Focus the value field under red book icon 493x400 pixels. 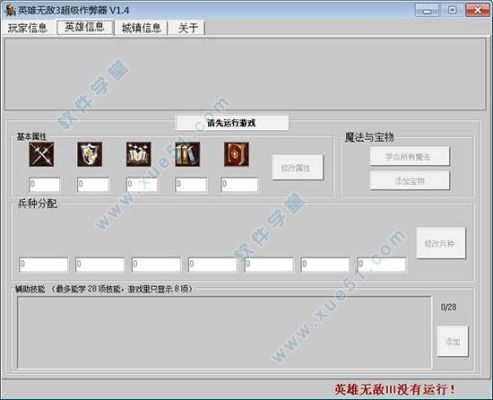239,184
